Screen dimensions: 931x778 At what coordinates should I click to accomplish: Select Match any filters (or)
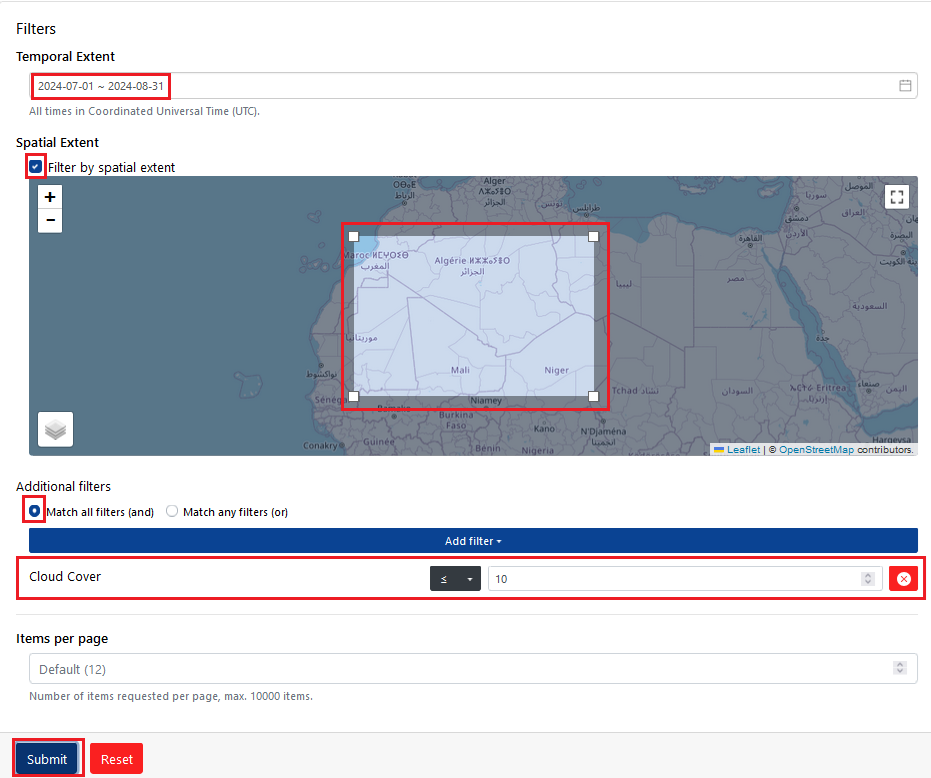point(172,511)
